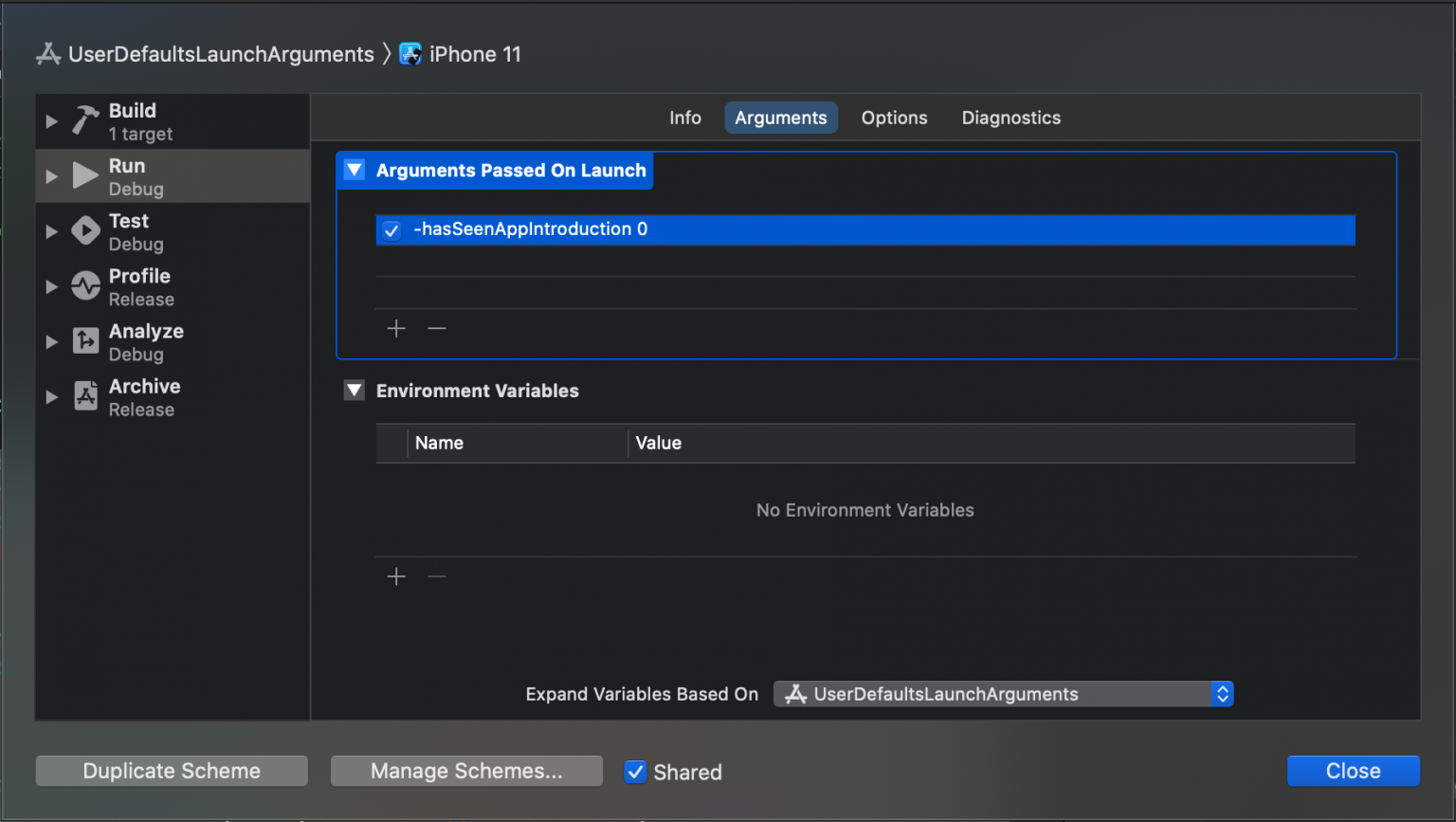This screenshot has height=822, width=1456.
Task: Switch to the Options tab
Action: click(x=894, y=118)
